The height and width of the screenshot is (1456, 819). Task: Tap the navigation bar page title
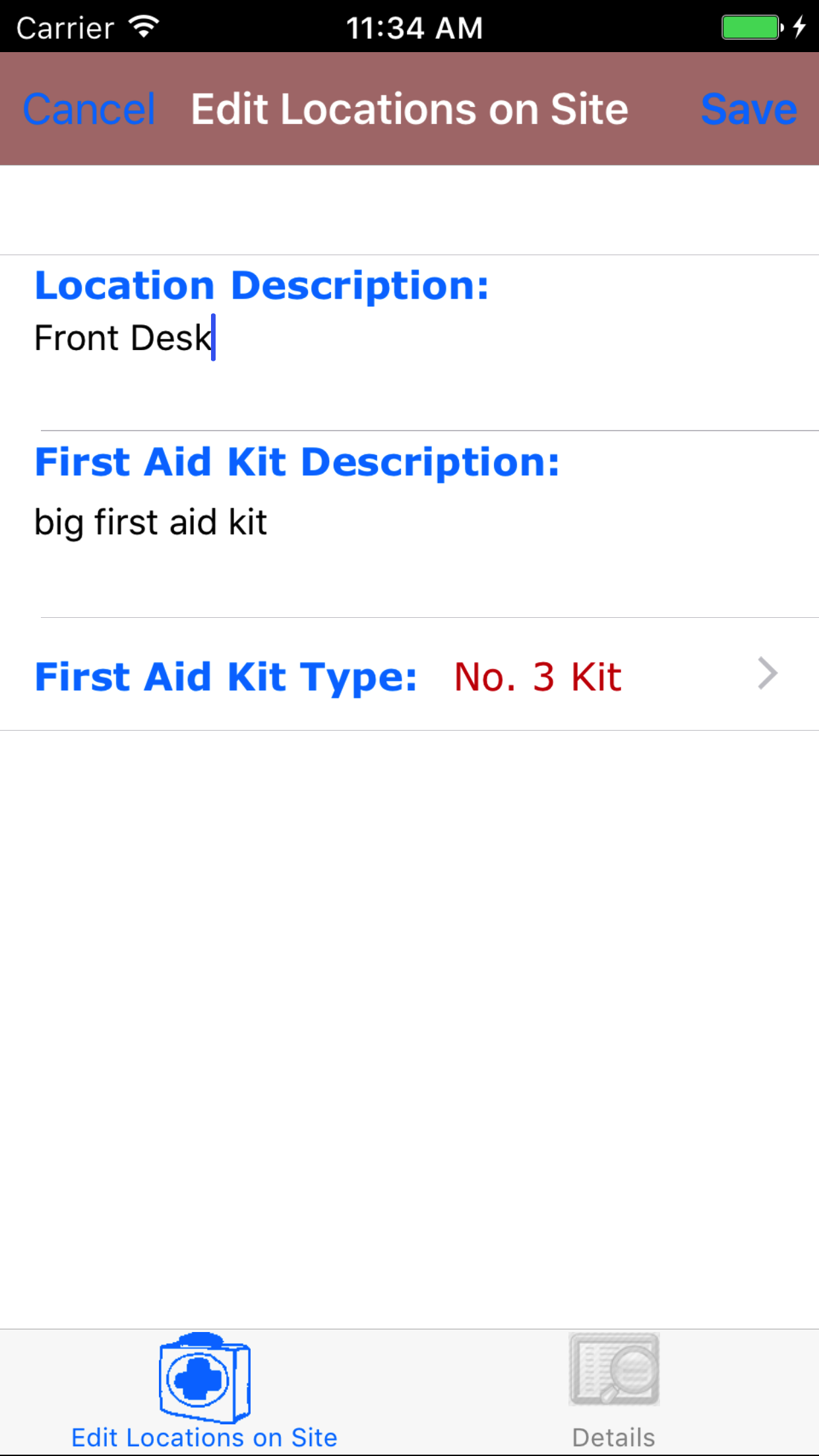click(x=409, y=109)
